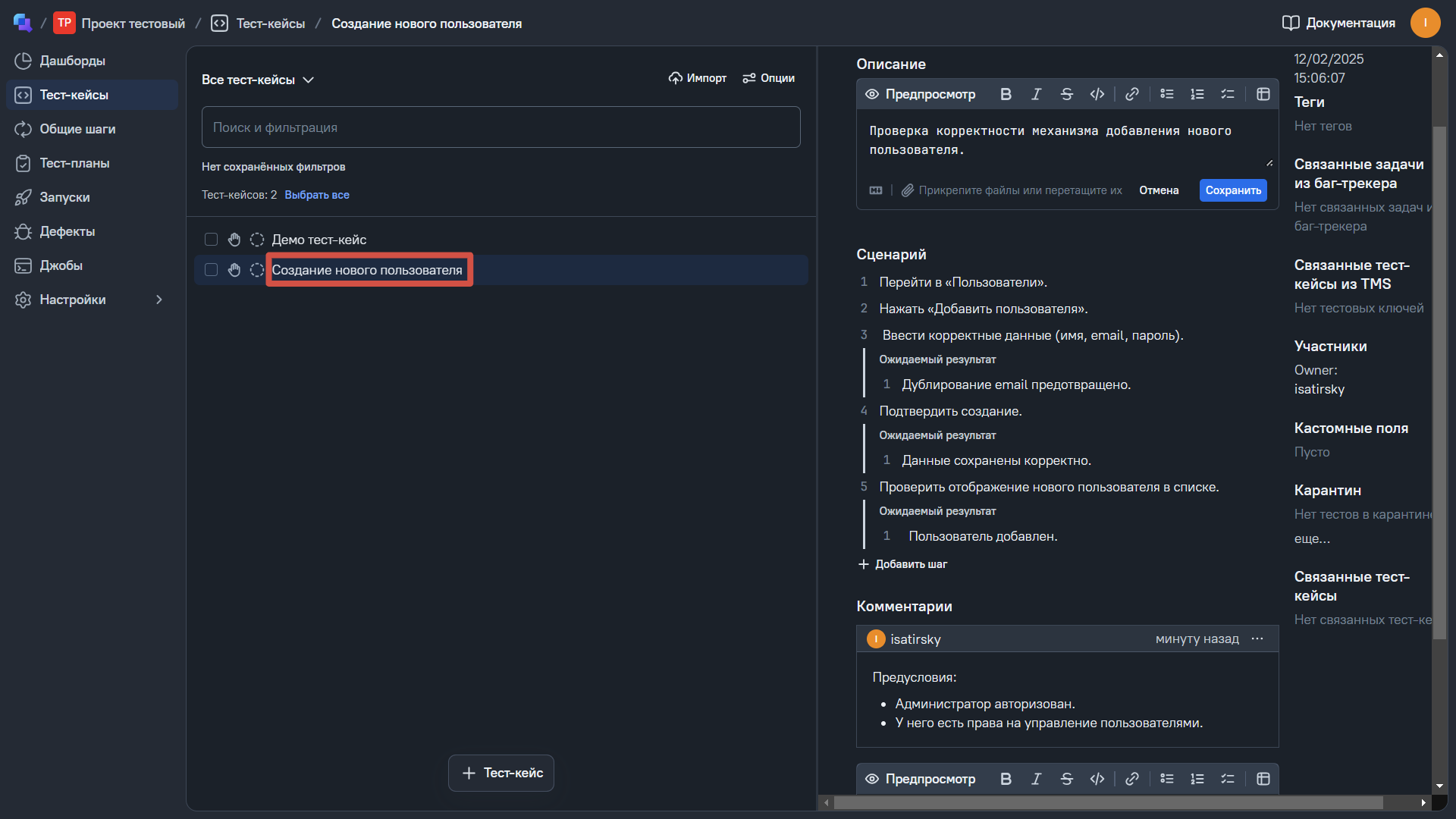Click the attach files paperclip icon
Screen dimensions: 1456x819
pyautogui.click(x=907, y=190)
